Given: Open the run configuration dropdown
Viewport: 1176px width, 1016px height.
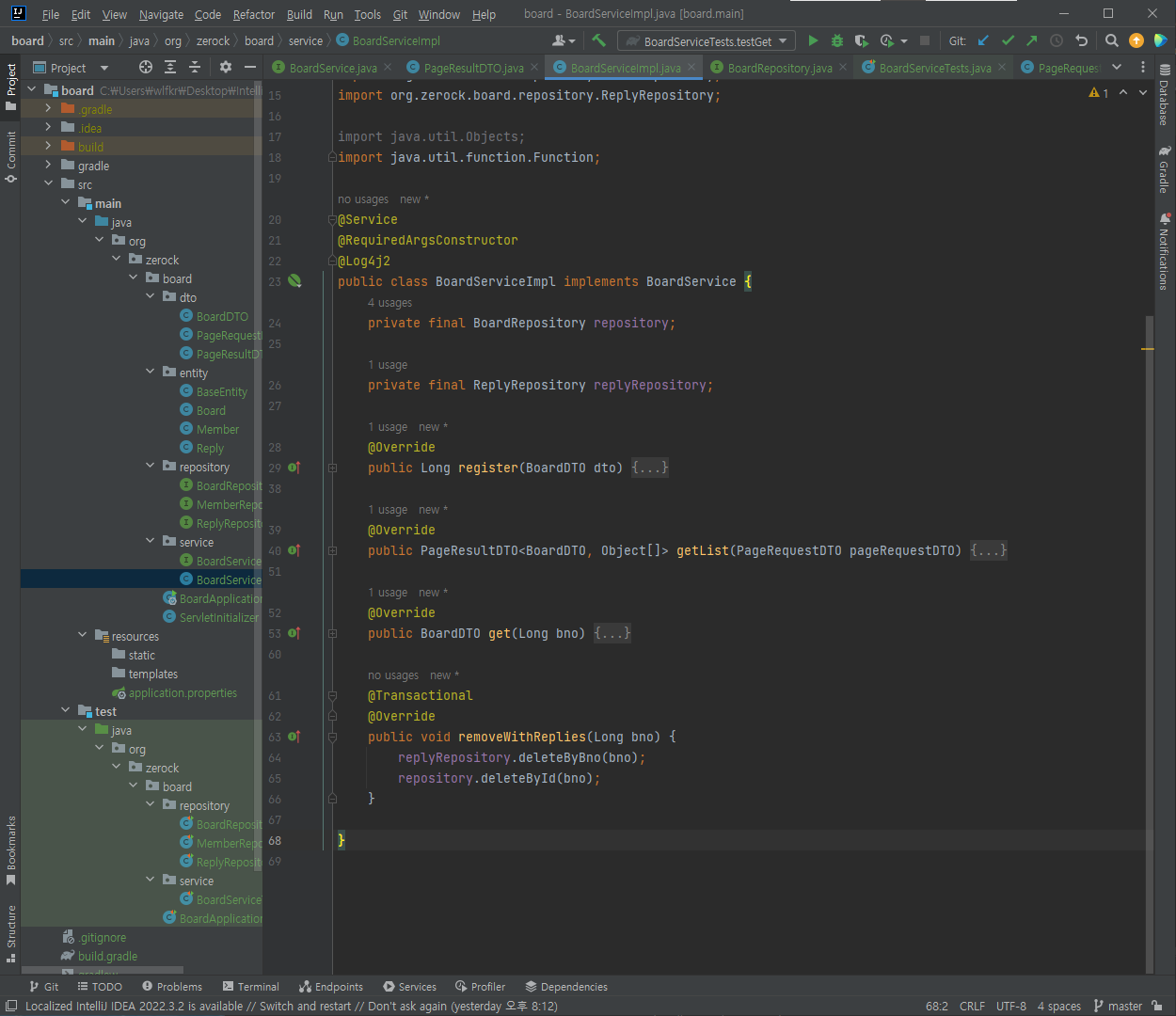Looking at the screenshot, I should pos(707,40).
